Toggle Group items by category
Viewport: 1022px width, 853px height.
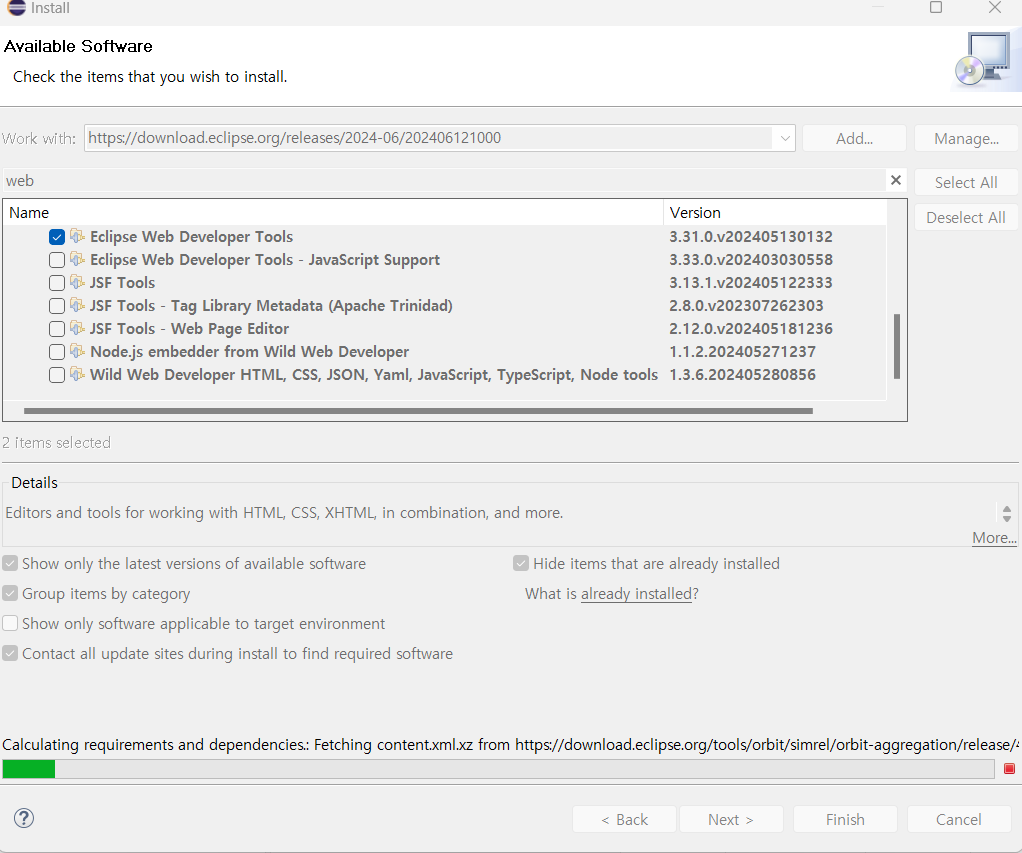[x=10, y=593]
